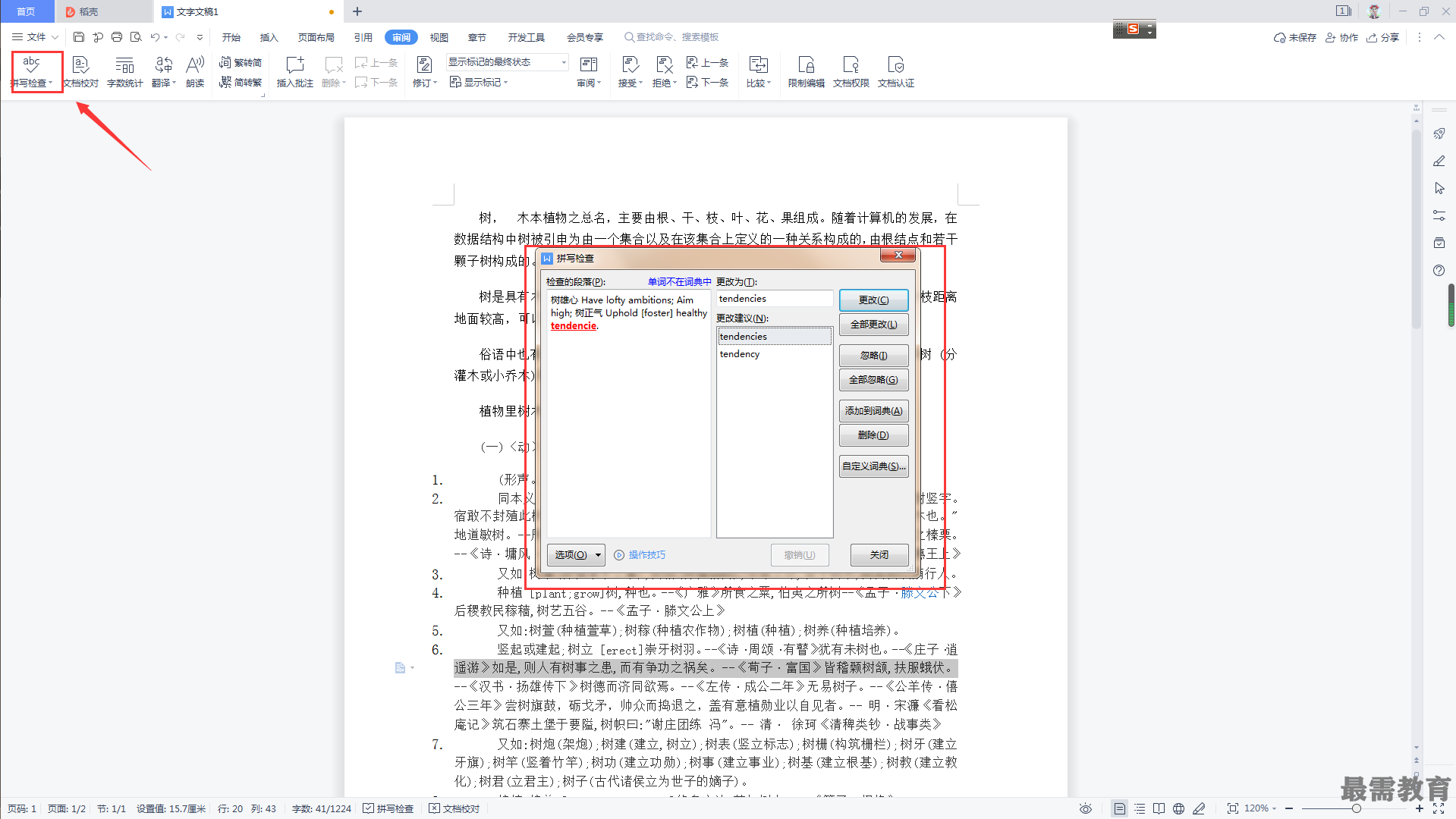Viewport: 1456px width, 819px height.
Task: Click zoom out minus button
Action: pyautogui.click(x=1289, y=808)
